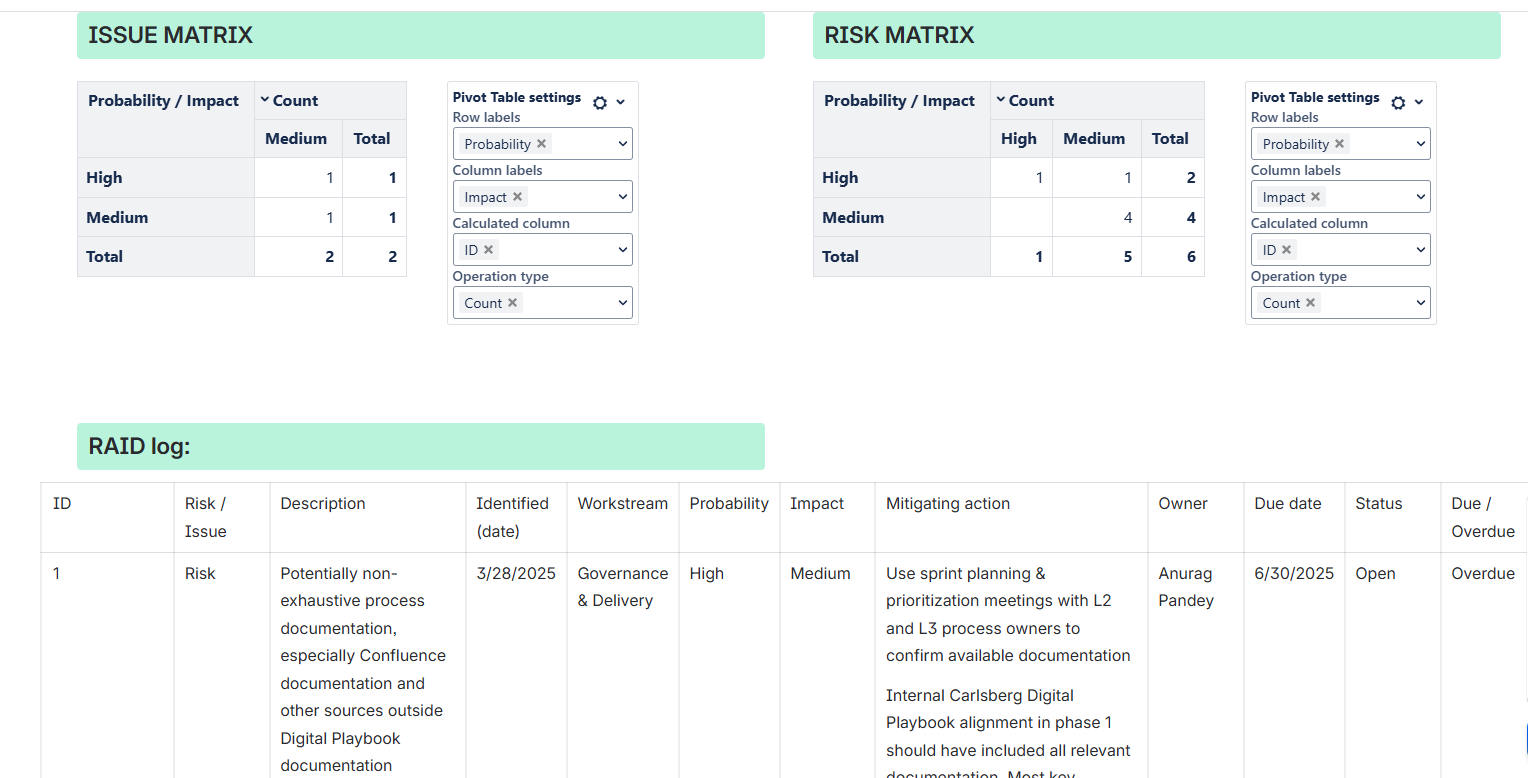The width and height of the screenshot is (1528, 778).
Task: Click the chevron on the Risk Matrix Count header
Action: click(x=1000, y=99)
